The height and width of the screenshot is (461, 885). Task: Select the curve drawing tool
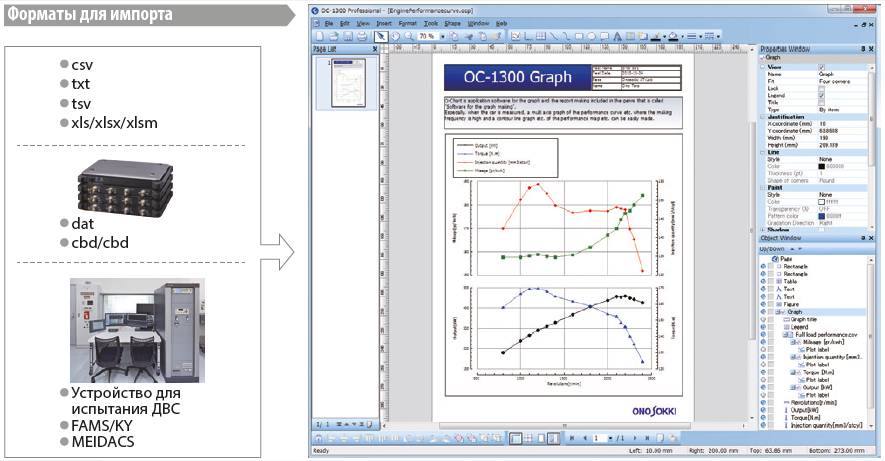click(x=566, y=37)
